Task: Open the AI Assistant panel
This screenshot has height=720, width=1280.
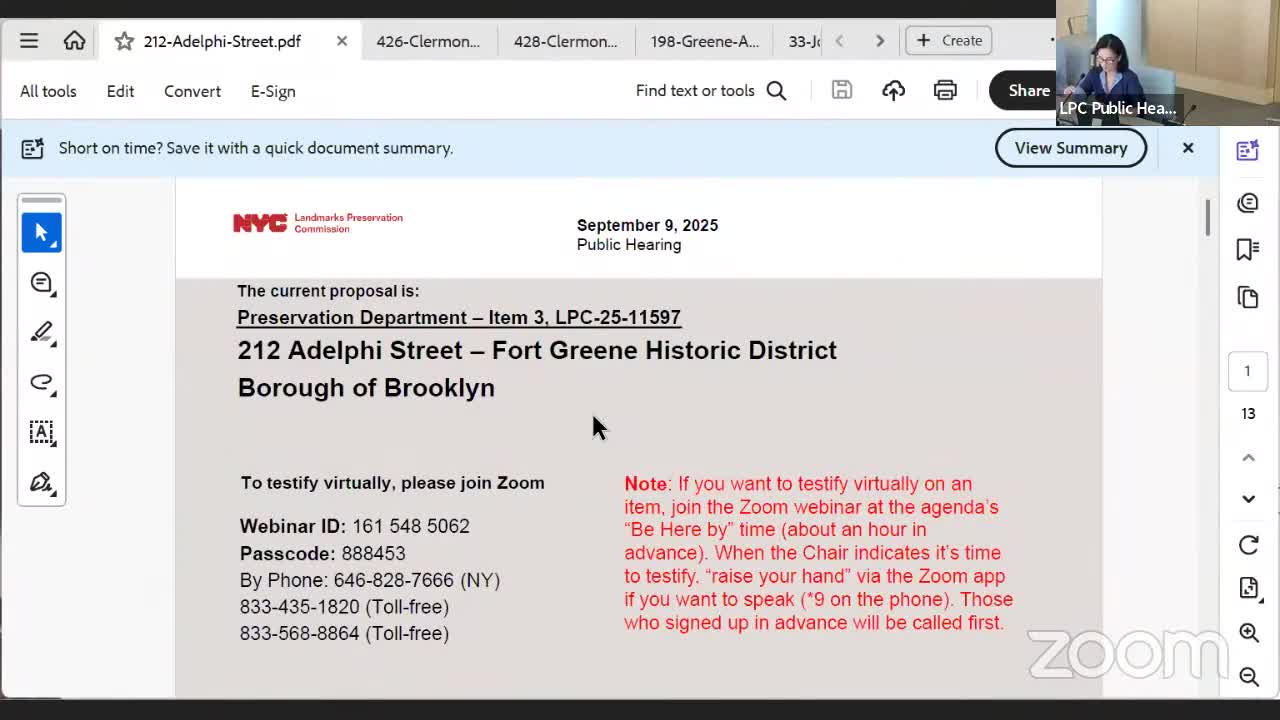Action: [1247, 151]
